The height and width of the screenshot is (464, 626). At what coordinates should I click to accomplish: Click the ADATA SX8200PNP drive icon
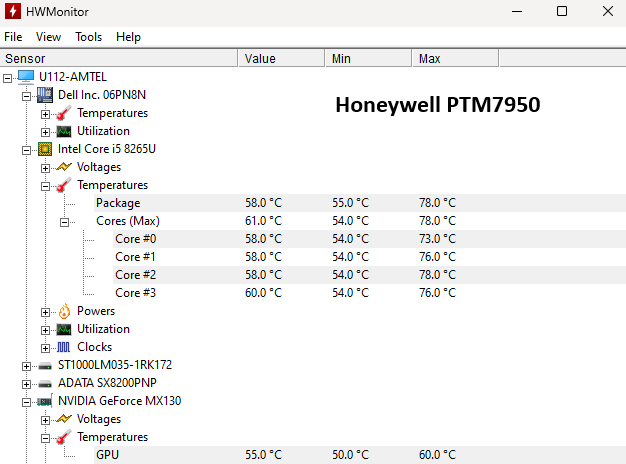click(45, 383)
